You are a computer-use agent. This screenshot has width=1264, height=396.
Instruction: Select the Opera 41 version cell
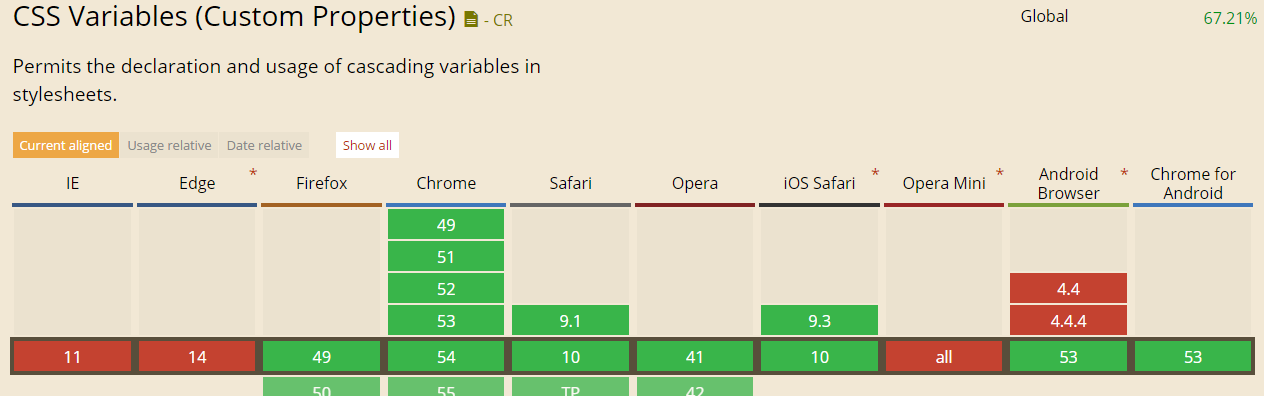[695, 357]
